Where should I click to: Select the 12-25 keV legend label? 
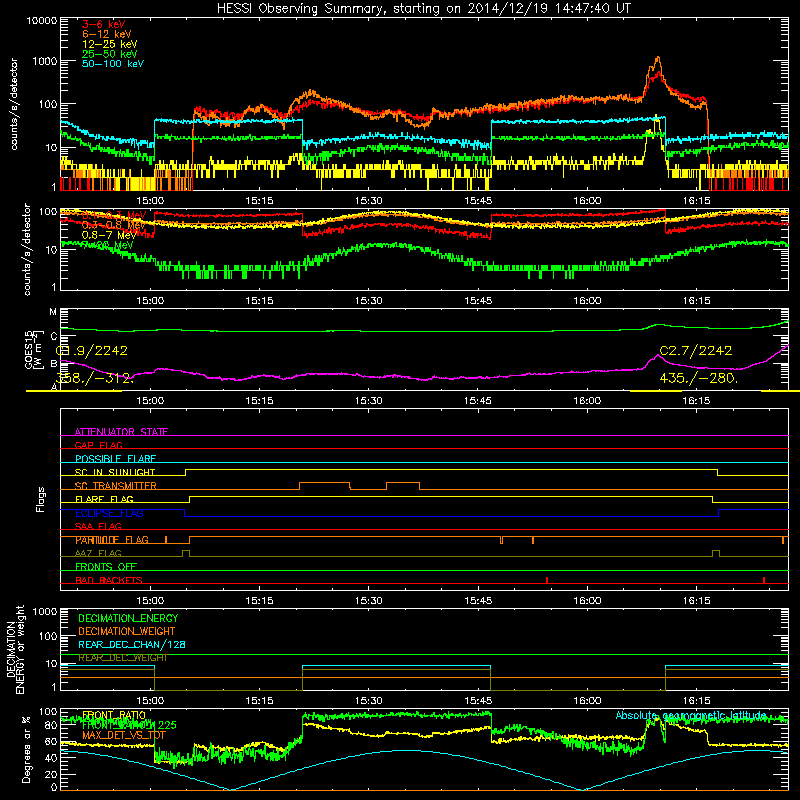(110, 44)
